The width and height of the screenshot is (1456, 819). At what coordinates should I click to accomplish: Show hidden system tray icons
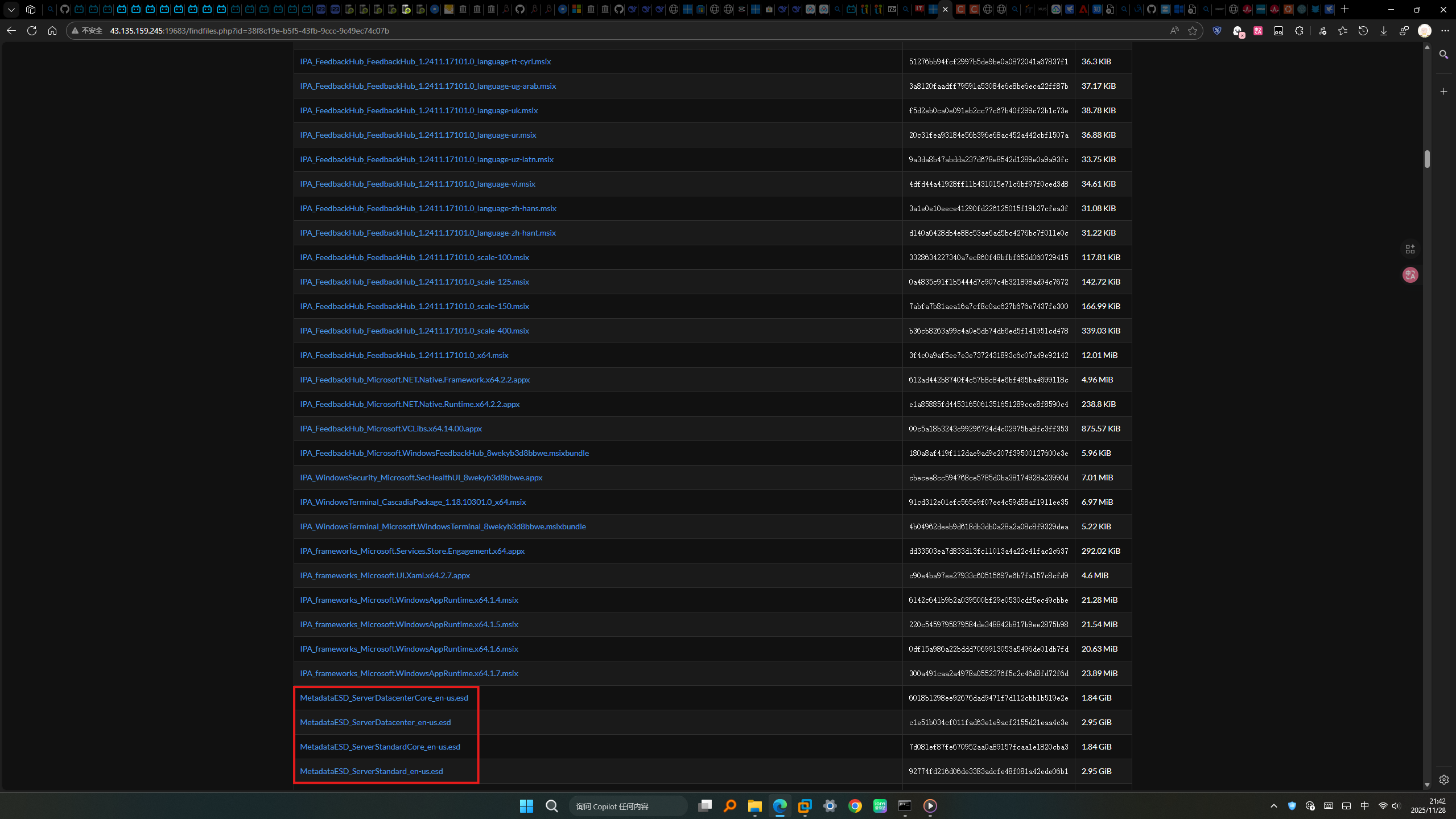coord(1273,806)
